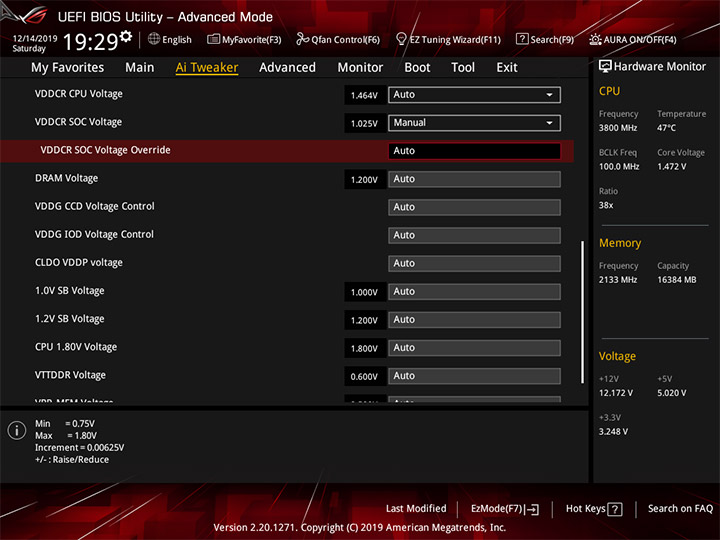The image size is (720, 540).
Task: Click the 1.472 V core voltage value
Action: coord(671,167)
